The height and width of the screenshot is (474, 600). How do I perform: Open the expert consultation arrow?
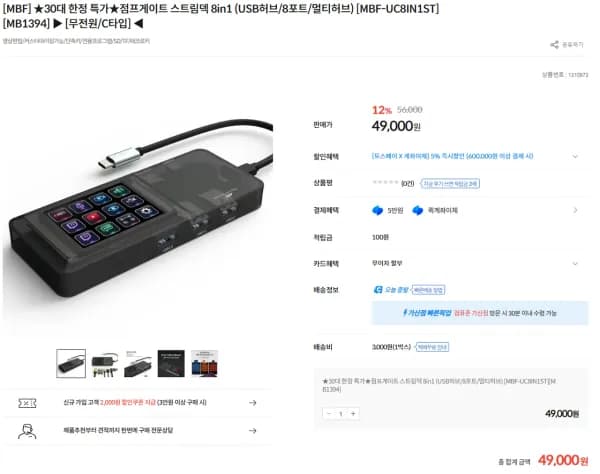[x=253, y=431]
